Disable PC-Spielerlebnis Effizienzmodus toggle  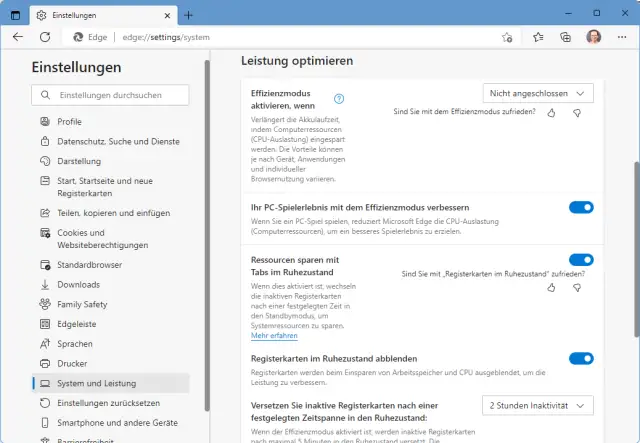pyautogui.click(x=581, y=207)
